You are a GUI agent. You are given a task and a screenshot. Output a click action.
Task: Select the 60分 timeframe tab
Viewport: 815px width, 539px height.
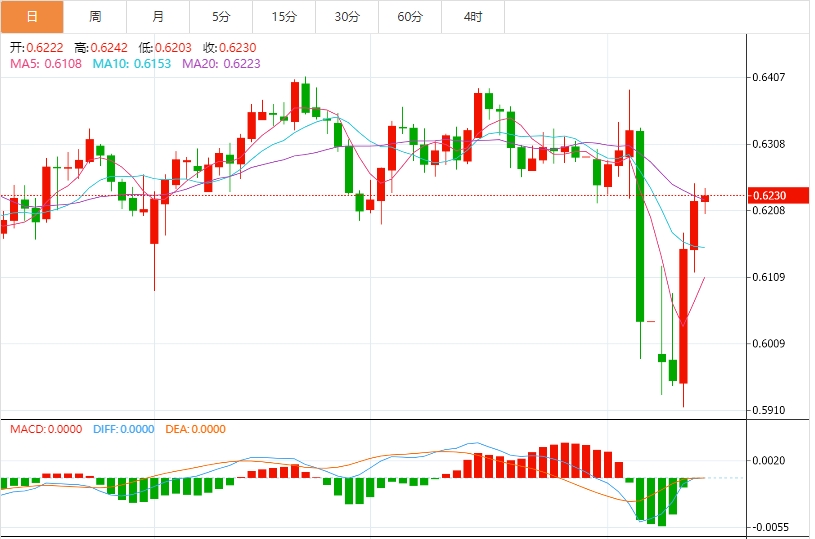[410, 17]
